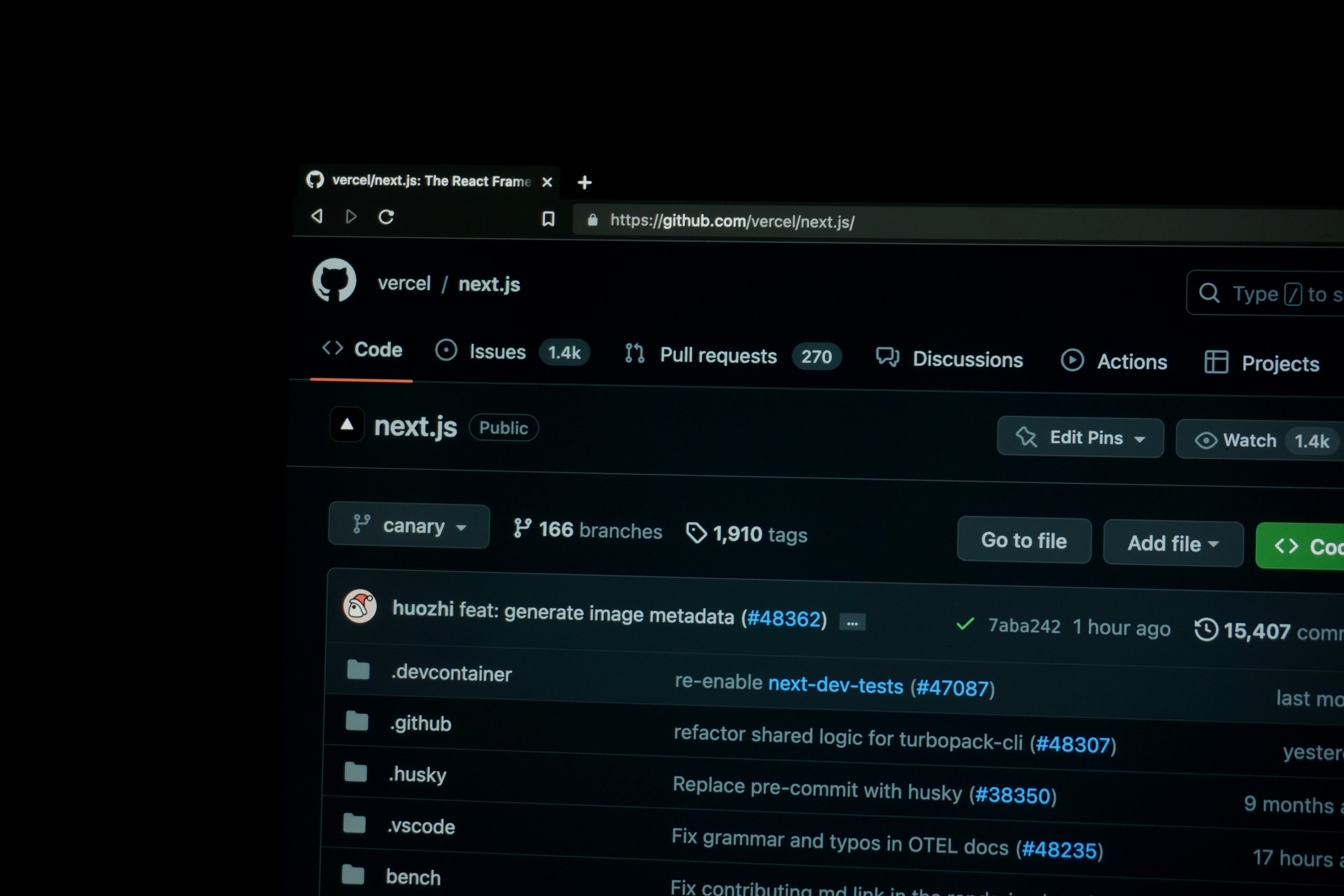Expand commit message ellipsis button
The image size is (1344, 896).
click(x=852, y=622)
